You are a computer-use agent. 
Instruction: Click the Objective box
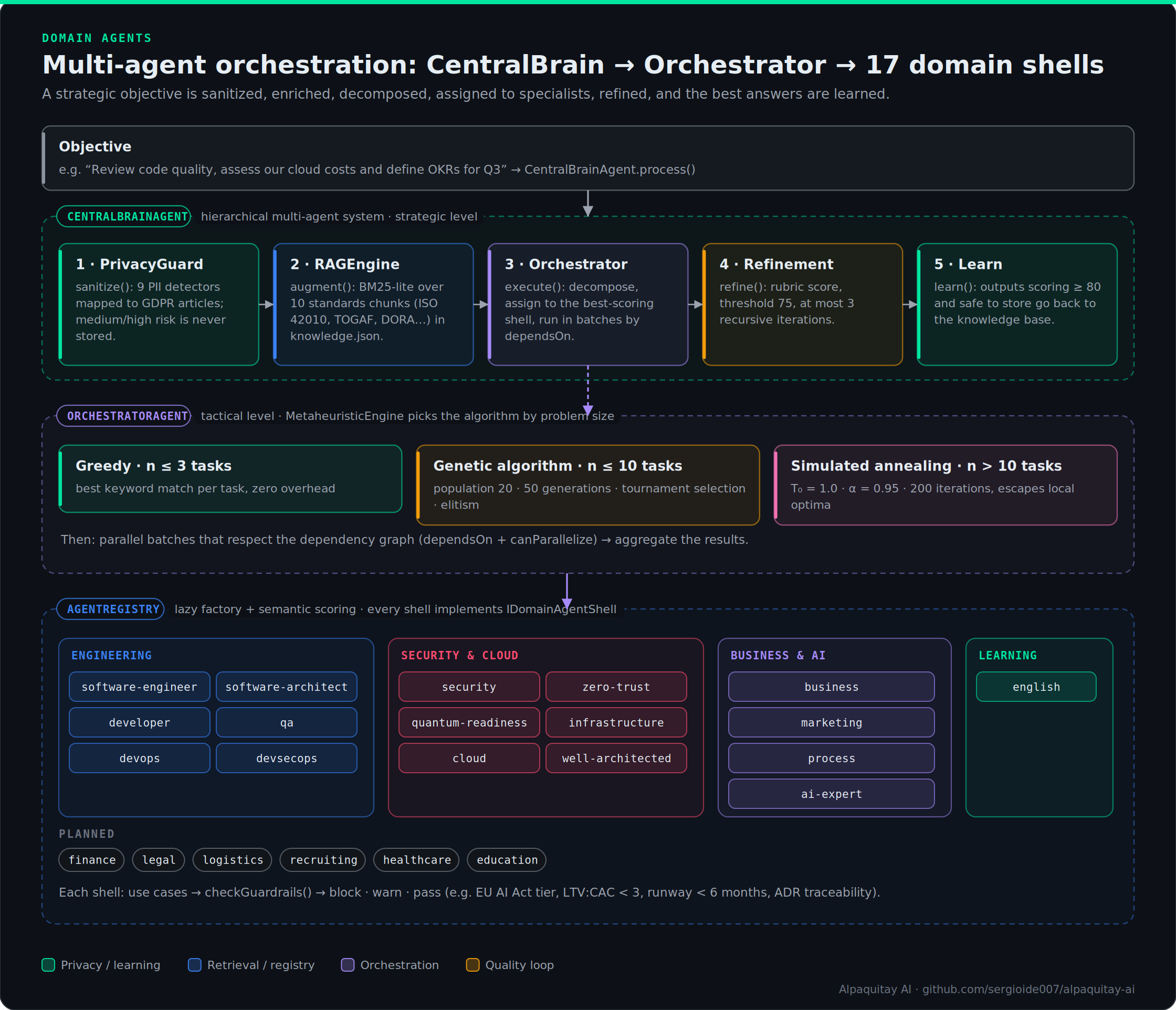coord(587,159)
